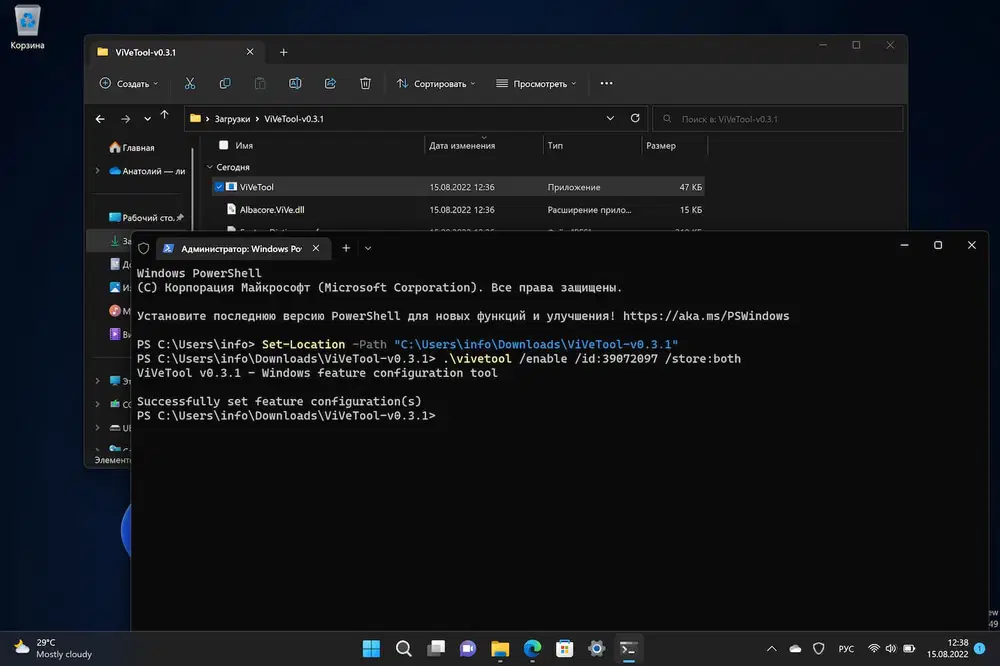This screenshot has width=1000, height=666.
Task: Uncheck the ViVeTool file checkbox
Action: coord(219,187)
